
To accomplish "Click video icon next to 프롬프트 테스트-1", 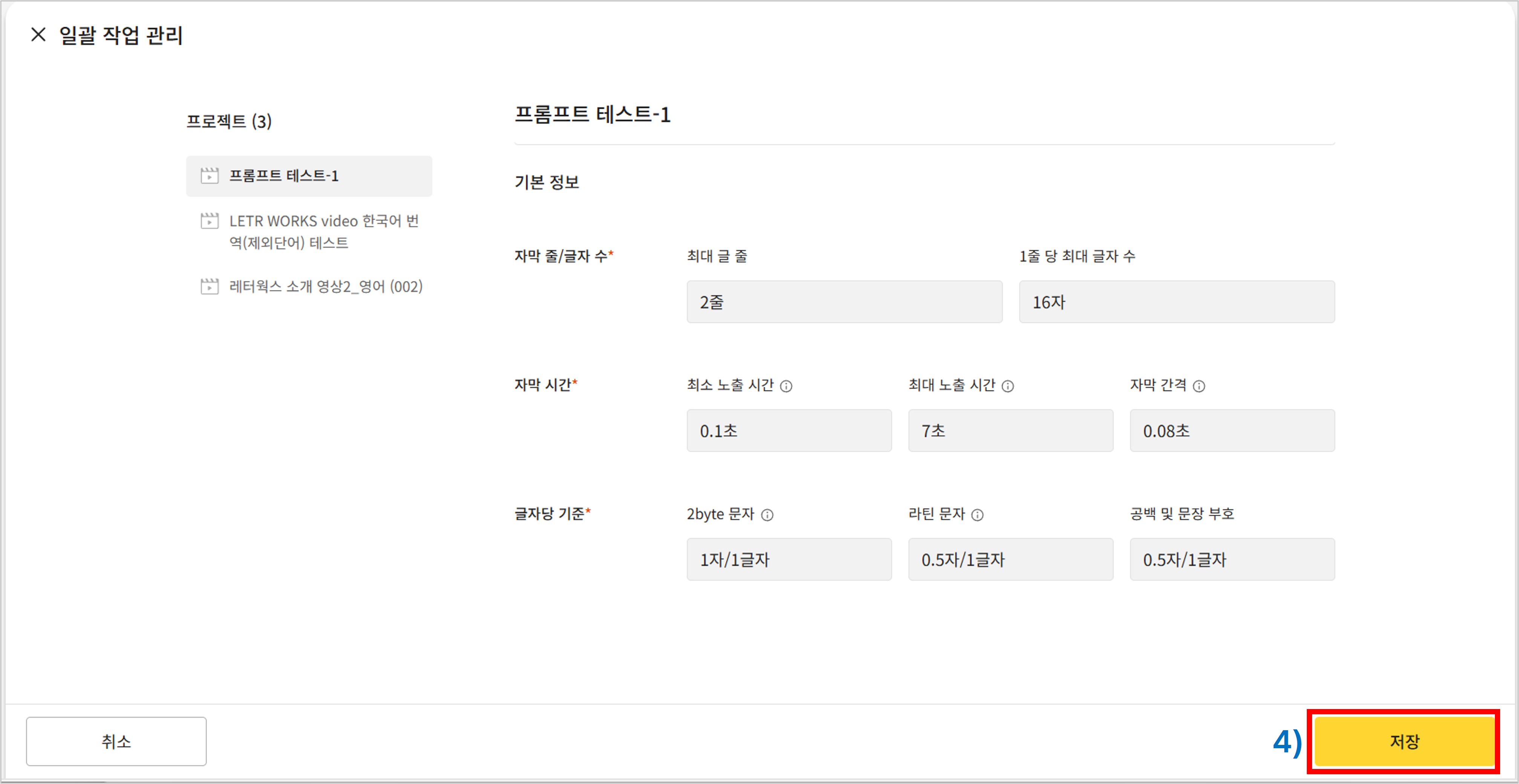I will [209, 176].
